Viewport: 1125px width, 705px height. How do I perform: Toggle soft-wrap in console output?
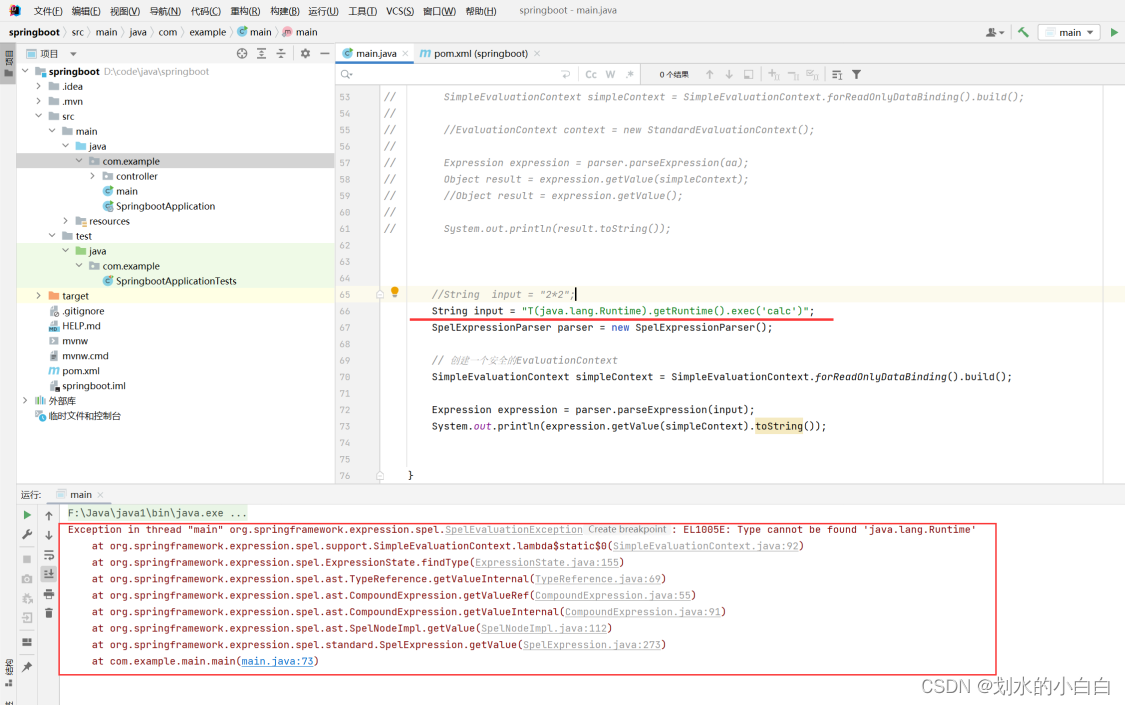pos(49,554)
